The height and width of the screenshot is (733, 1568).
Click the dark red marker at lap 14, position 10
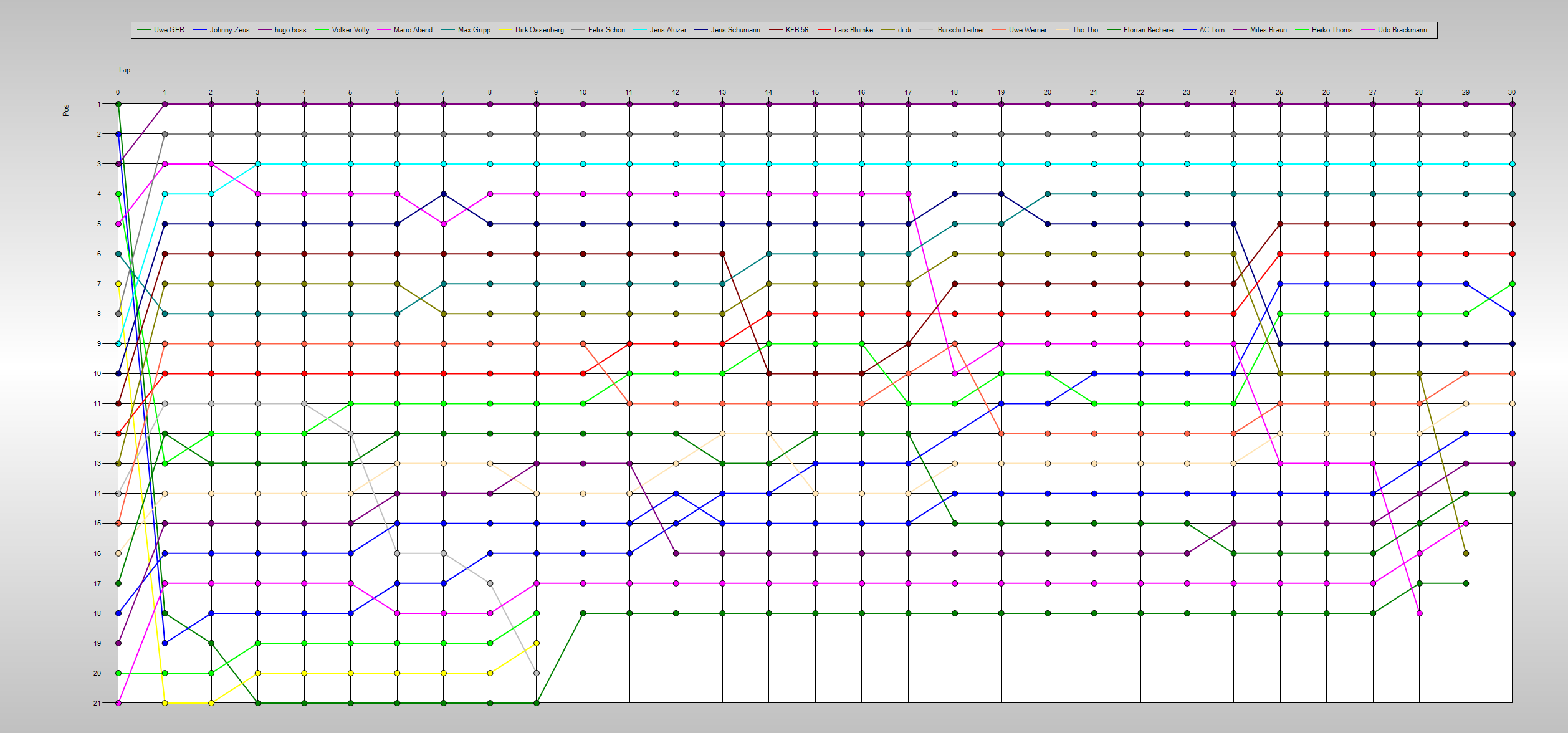pyautogui.click(x=769, y=373)
